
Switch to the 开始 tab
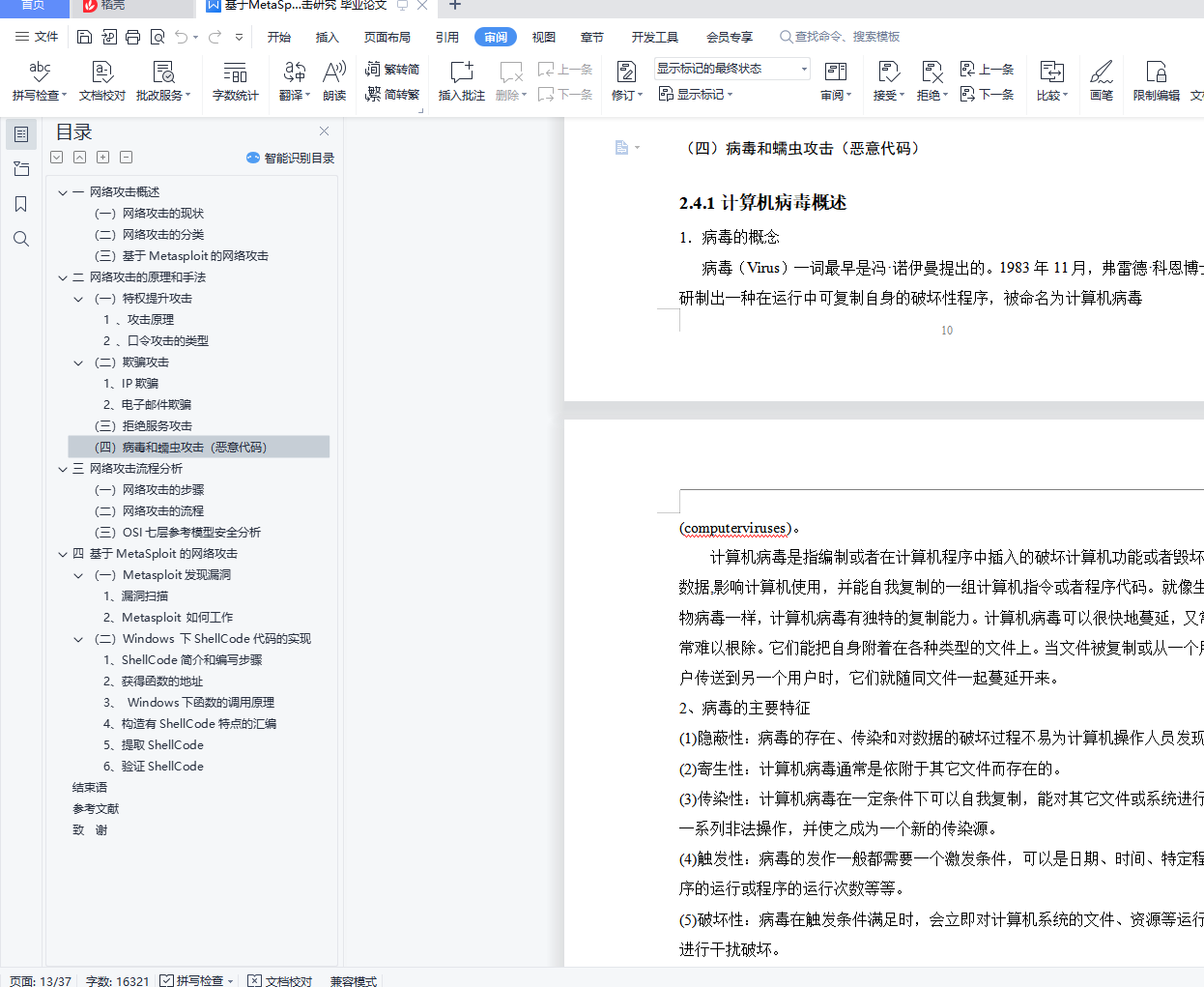(x=279, y=37)
